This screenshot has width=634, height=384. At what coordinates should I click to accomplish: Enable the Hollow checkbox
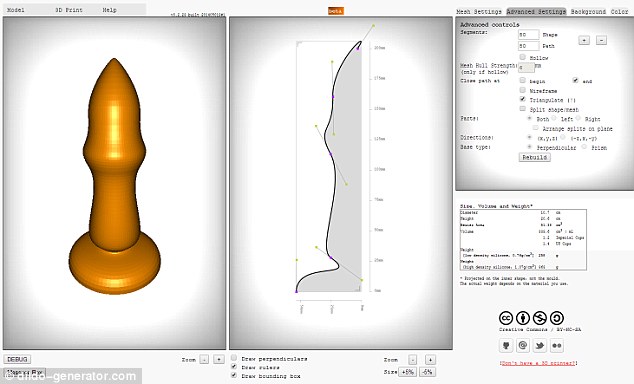[522, 57]
